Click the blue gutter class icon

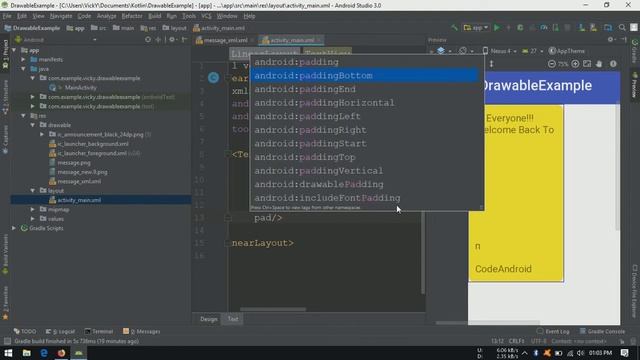pyautogui.click(x=213, y=78)
